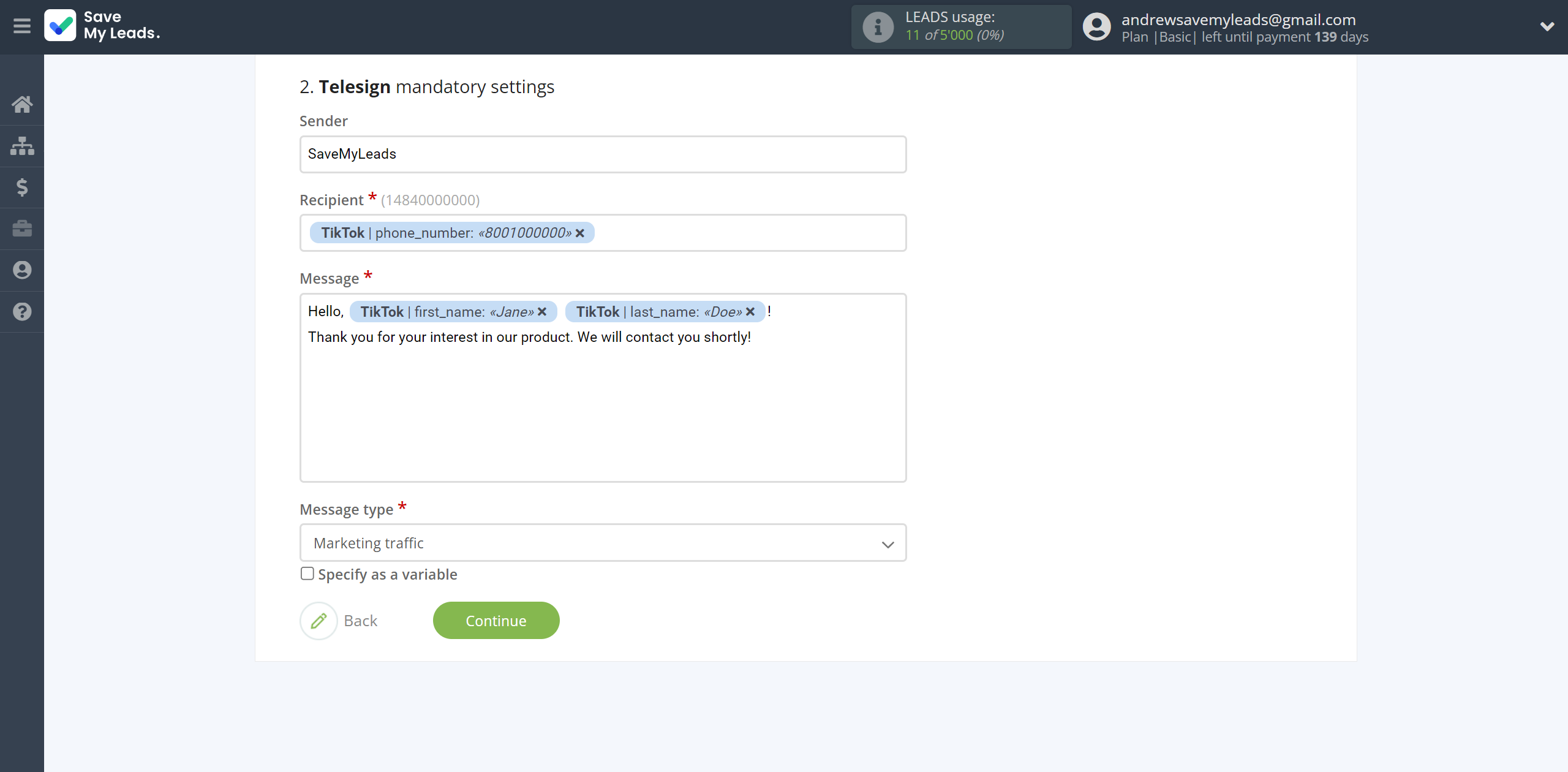Image resolution: width=1568 pixels, height=772 pixels.
Task: Click the Back link
Action: tap(361, 621)
